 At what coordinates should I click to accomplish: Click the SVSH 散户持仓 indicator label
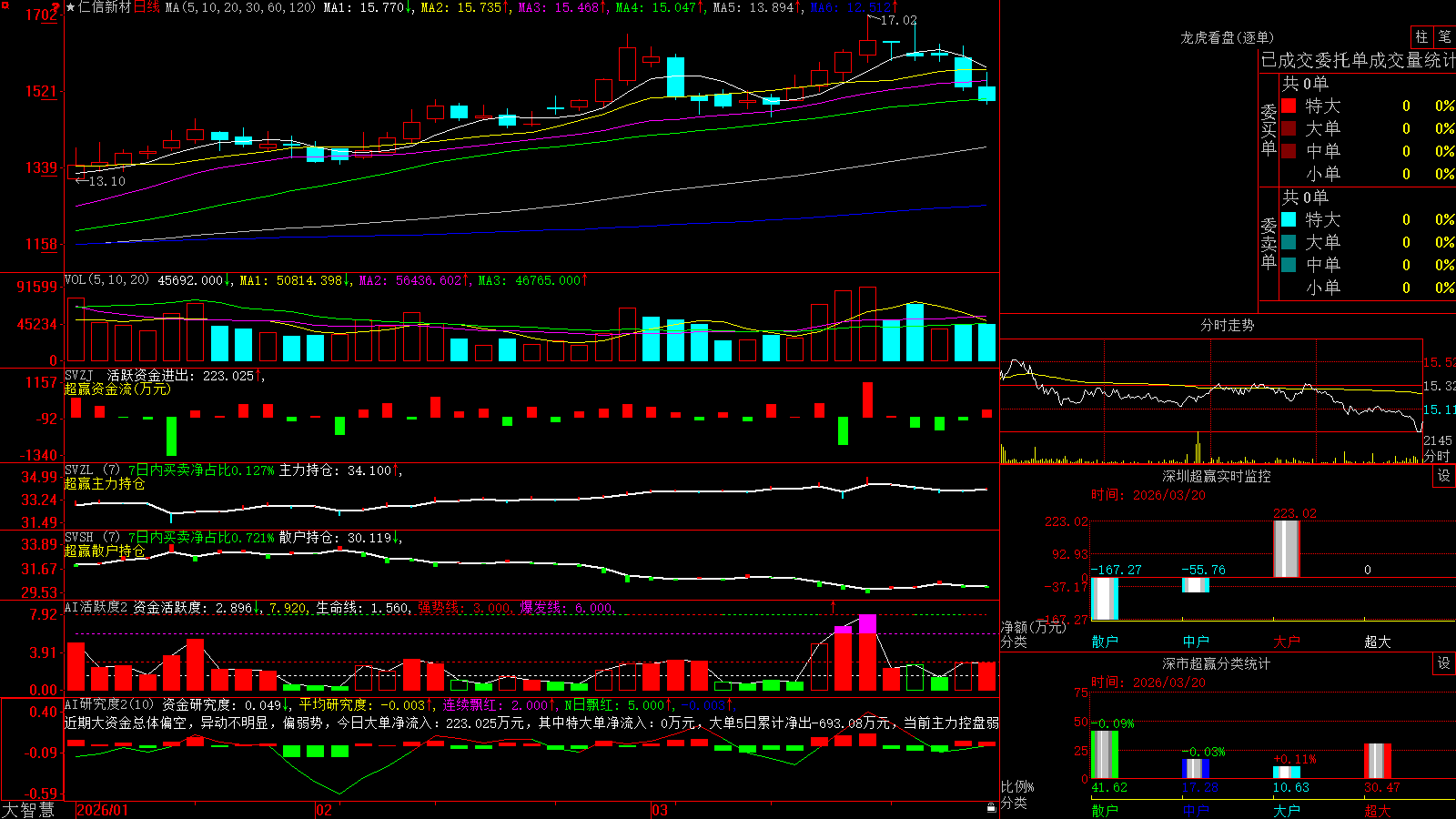tap(79, 538)
